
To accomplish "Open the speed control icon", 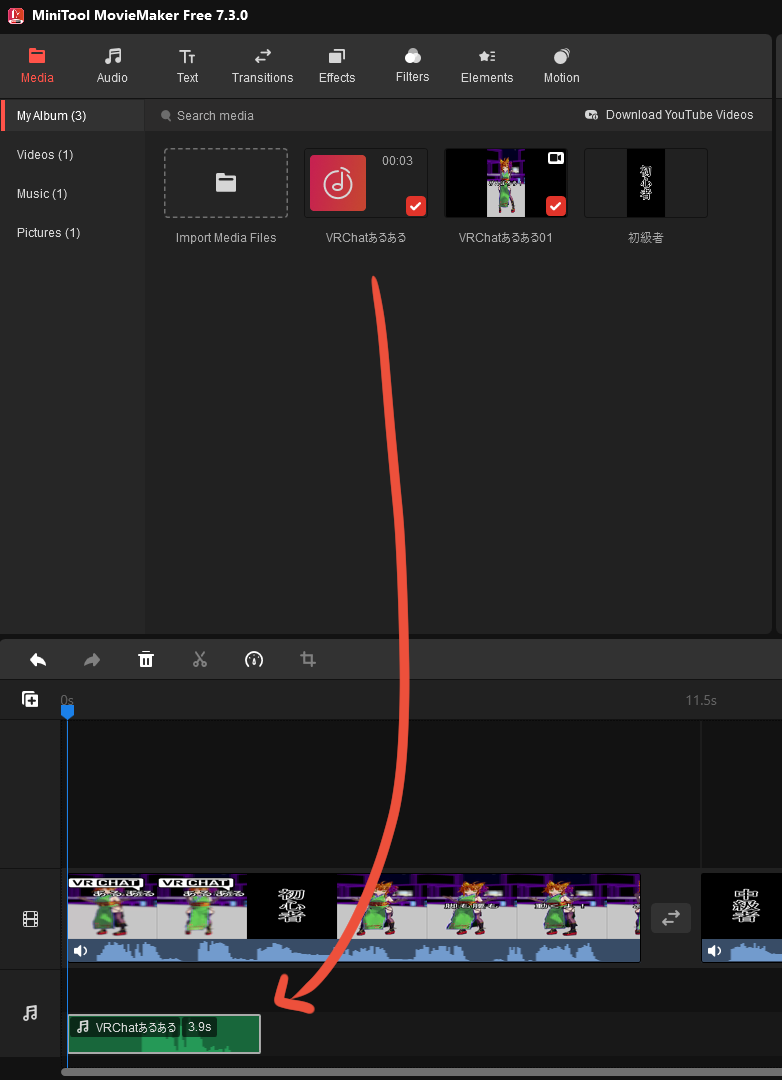I will pos(254,660).
